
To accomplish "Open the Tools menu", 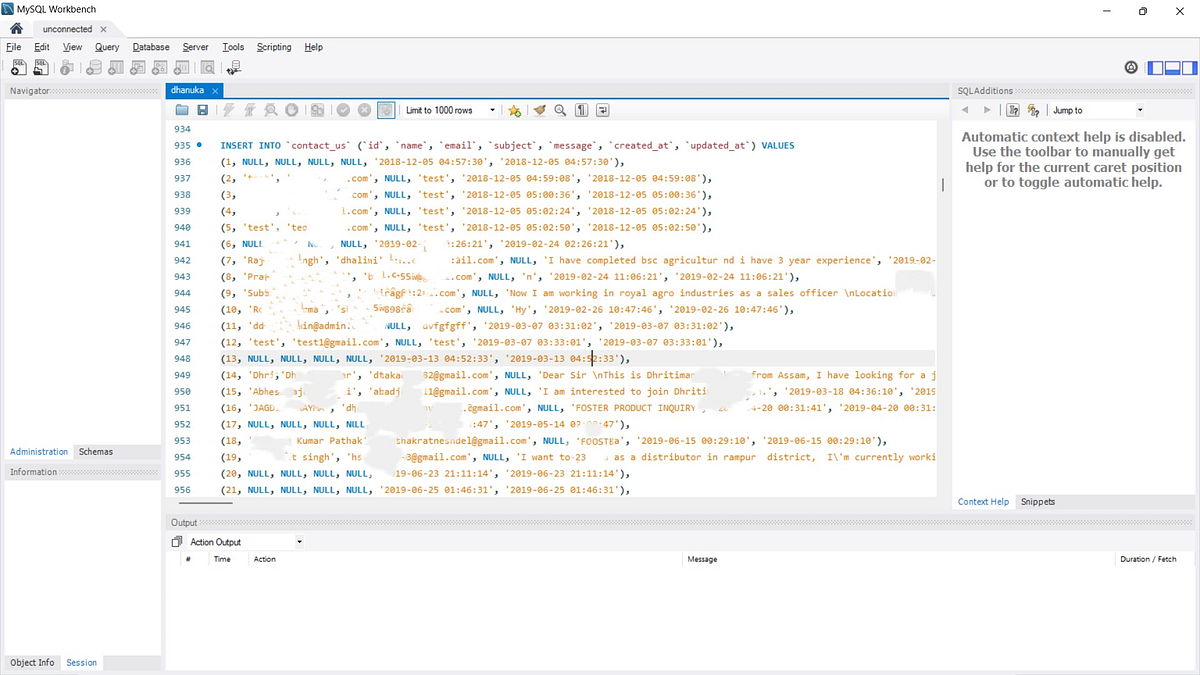I will click(233, 47).
